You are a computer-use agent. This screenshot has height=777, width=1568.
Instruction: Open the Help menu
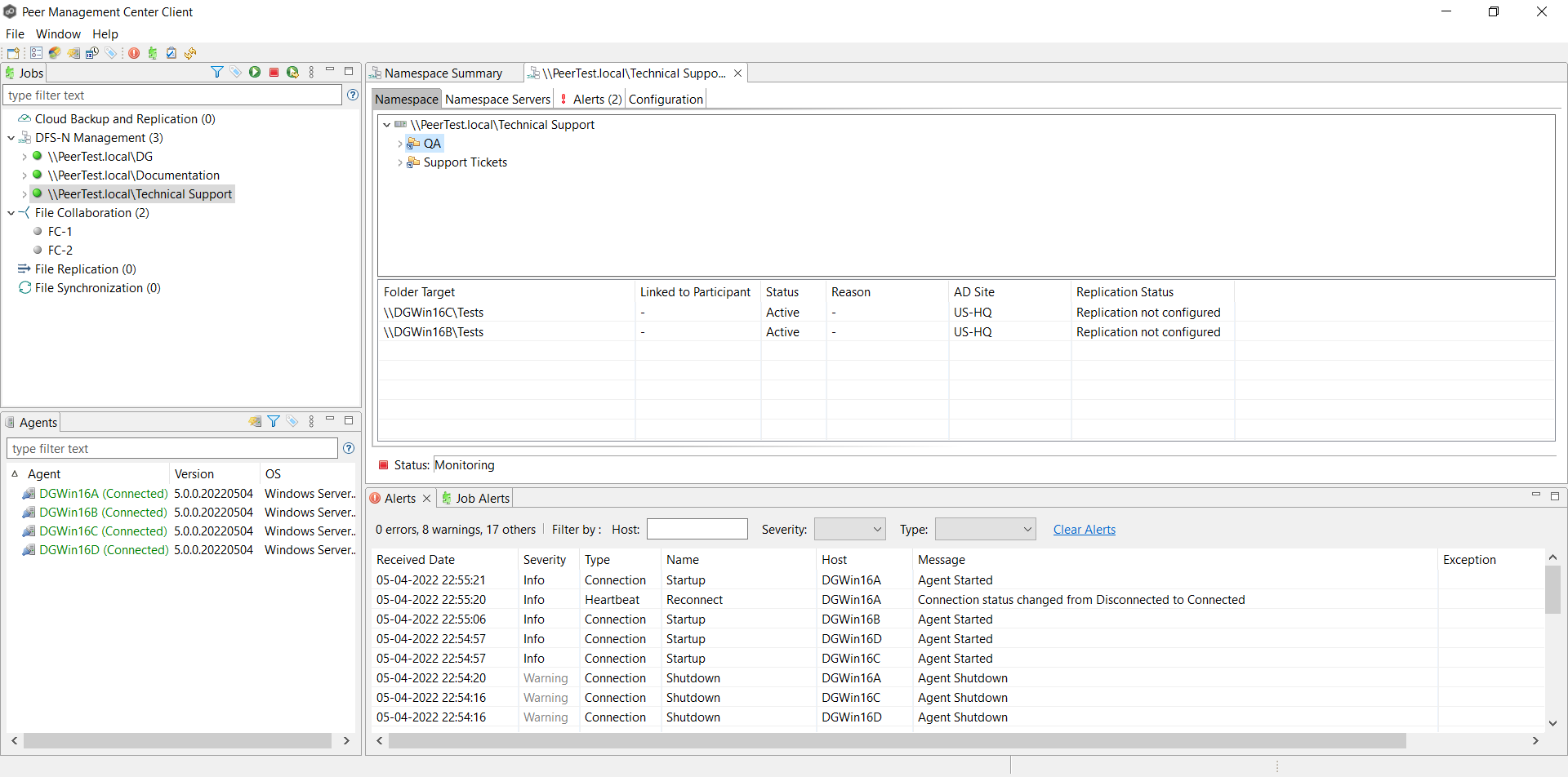(x=105, y=33)
